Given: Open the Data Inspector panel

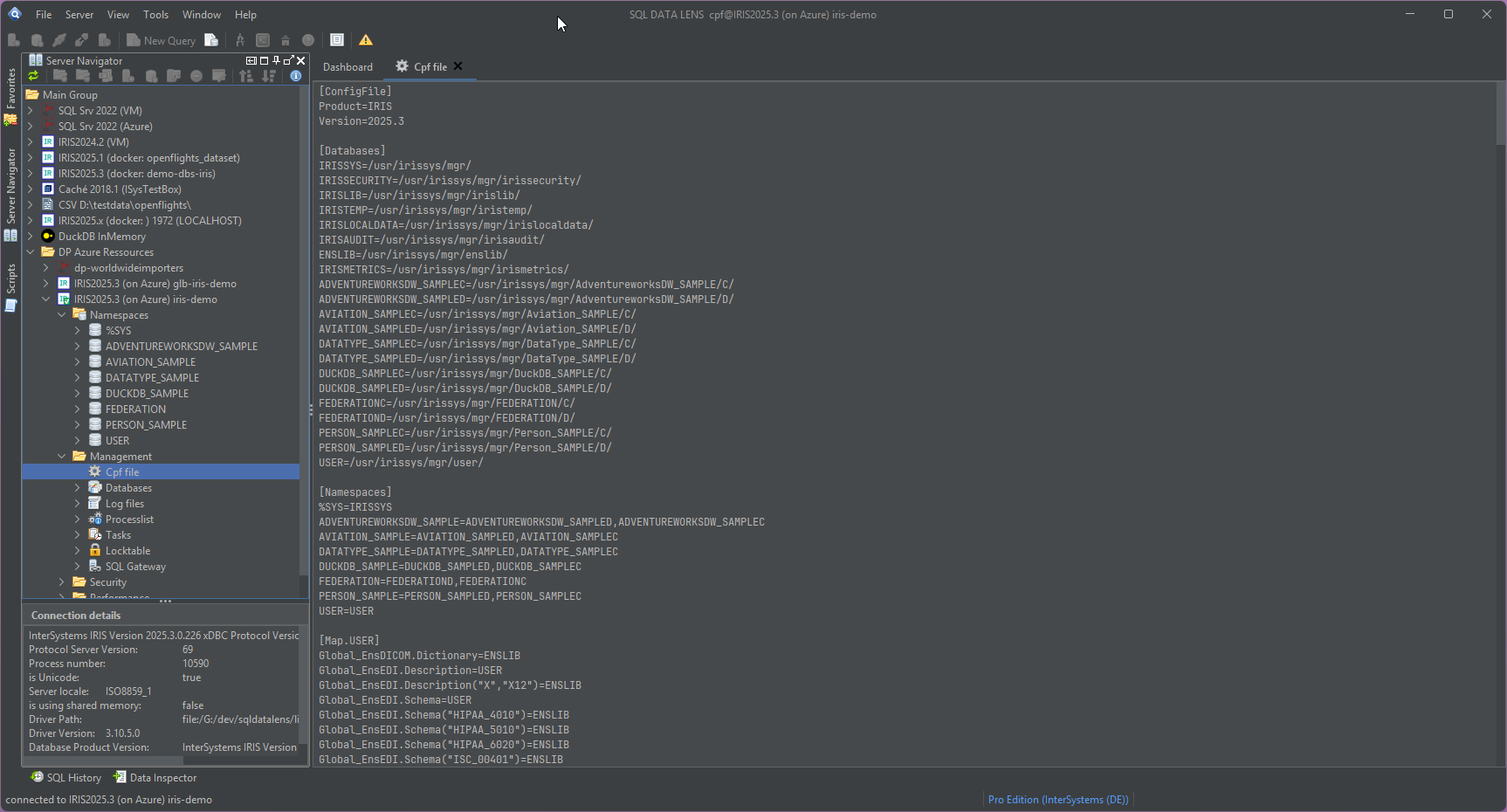Looking at the screenshot, I should click(x=155, y=777).
